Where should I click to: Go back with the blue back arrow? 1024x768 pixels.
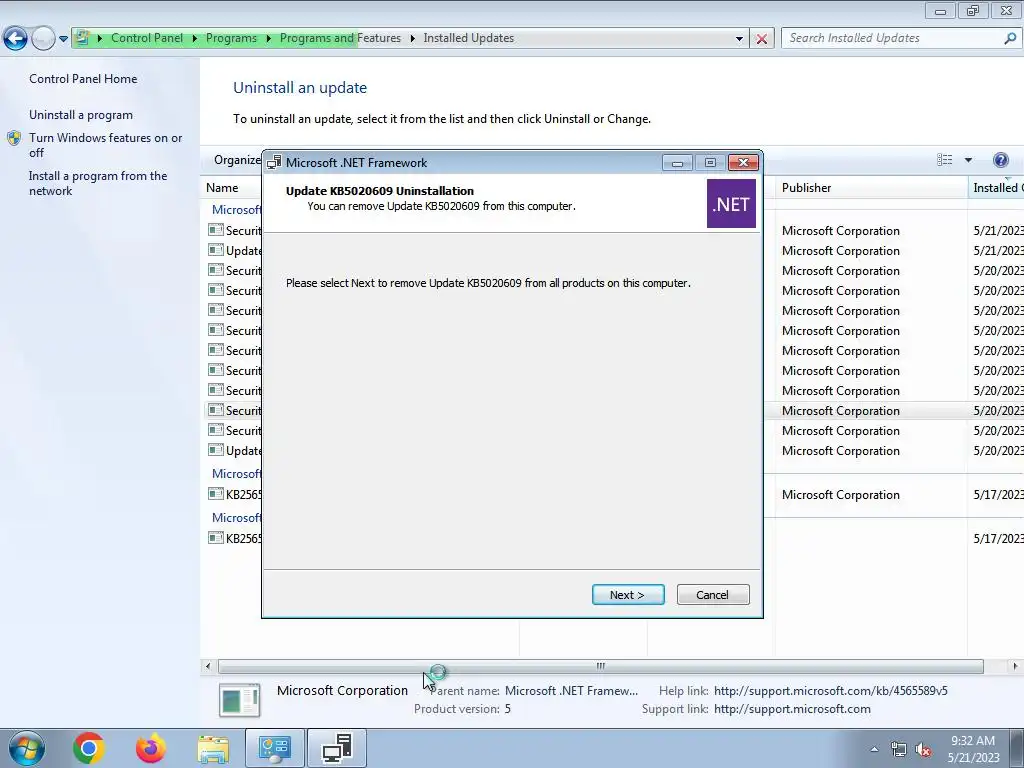[15, 38]
